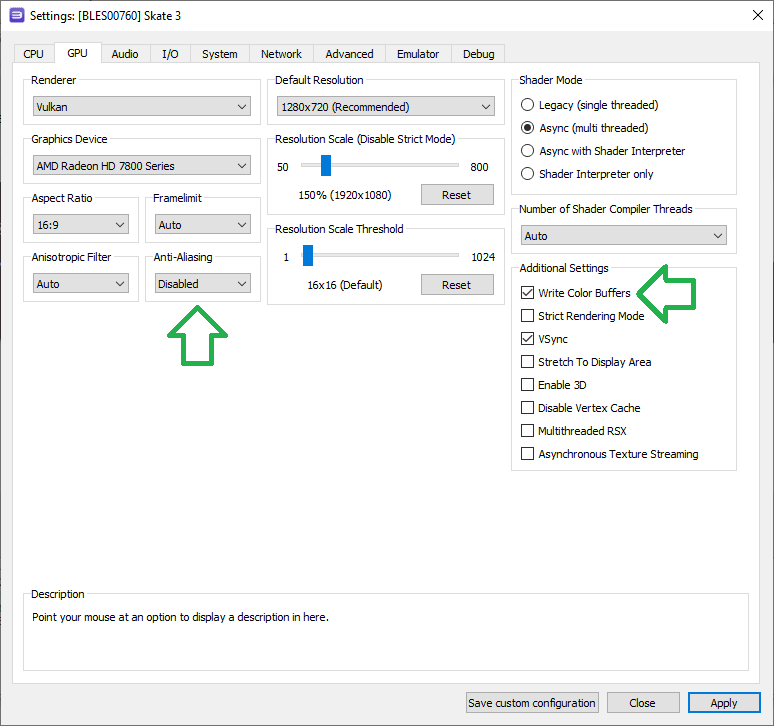Enable Strict Rendering Mode
Viewport: 774px width, 726px height.
(528, 315)
